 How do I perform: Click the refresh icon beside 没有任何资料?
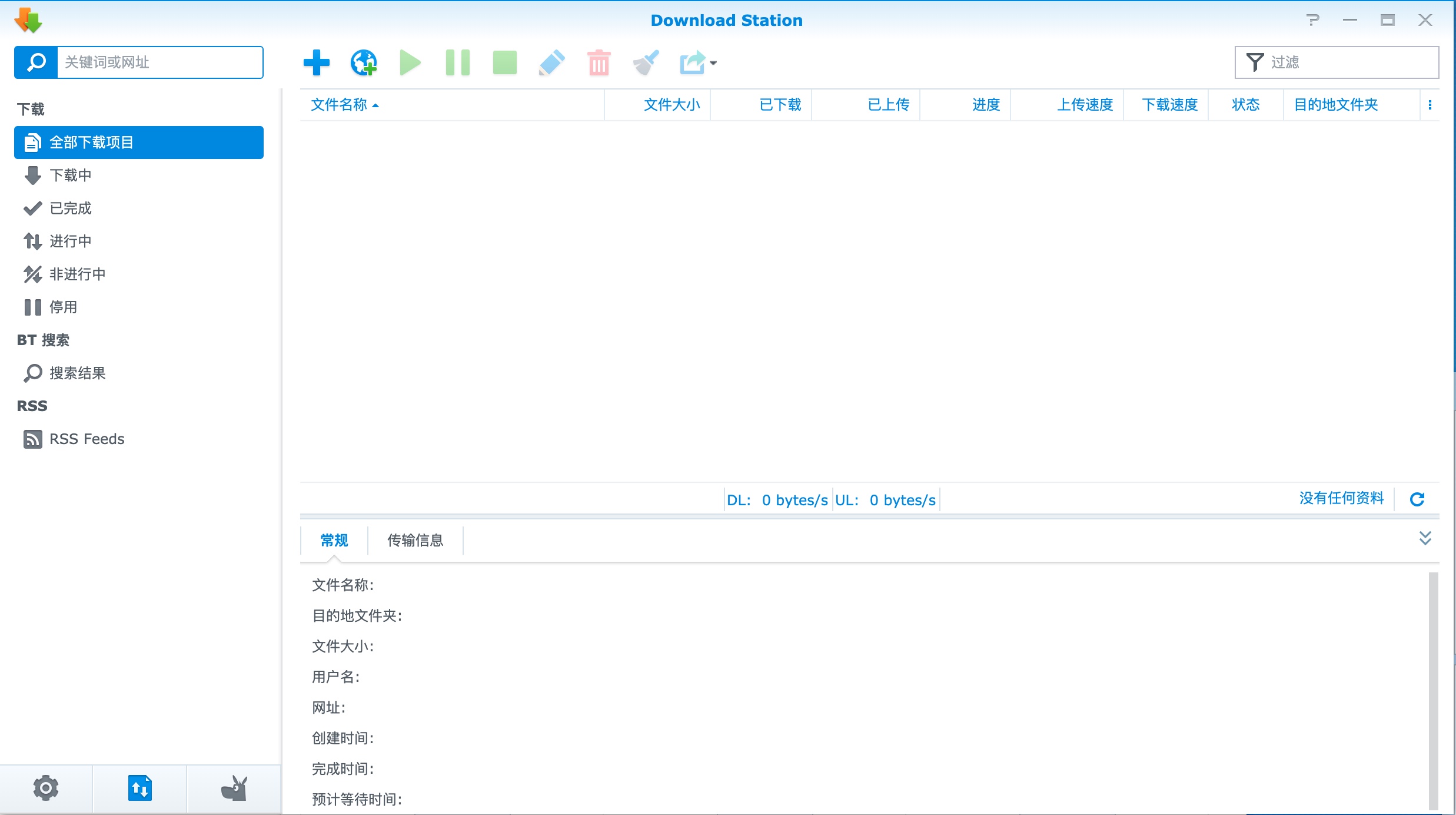[x=1417, y=499]
